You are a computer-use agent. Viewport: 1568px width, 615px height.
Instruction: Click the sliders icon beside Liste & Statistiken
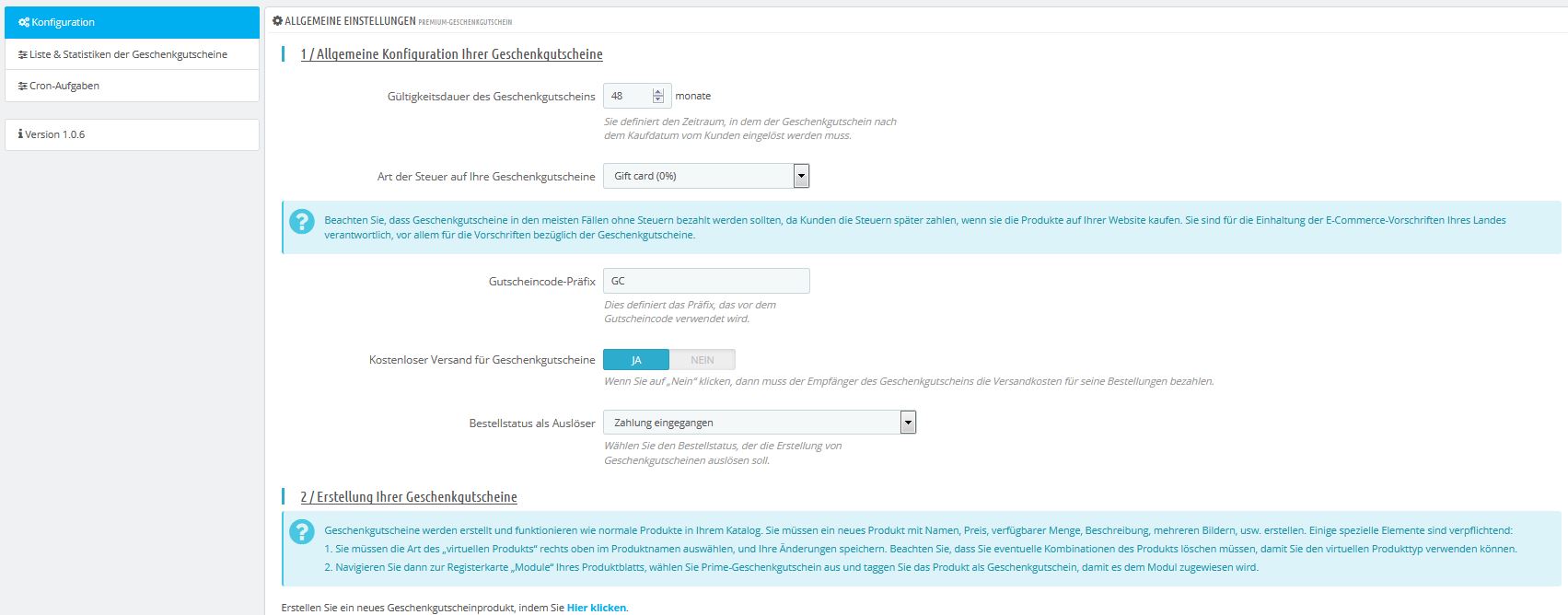pos(23,54)
